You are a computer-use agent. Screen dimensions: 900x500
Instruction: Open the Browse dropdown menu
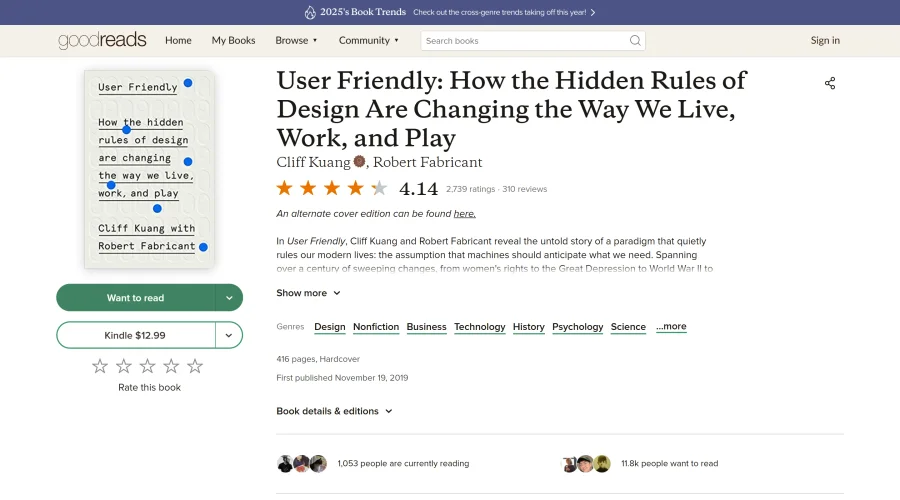[296, 40]
